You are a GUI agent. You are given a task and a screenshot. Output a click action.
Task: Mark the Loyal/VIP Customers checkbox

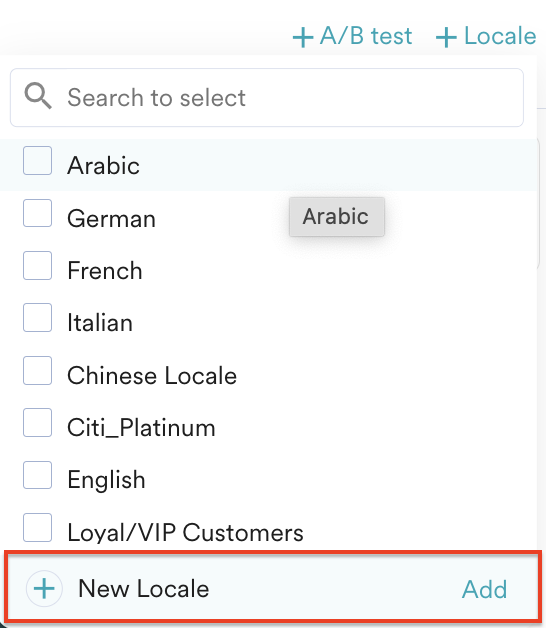(37, 527)
